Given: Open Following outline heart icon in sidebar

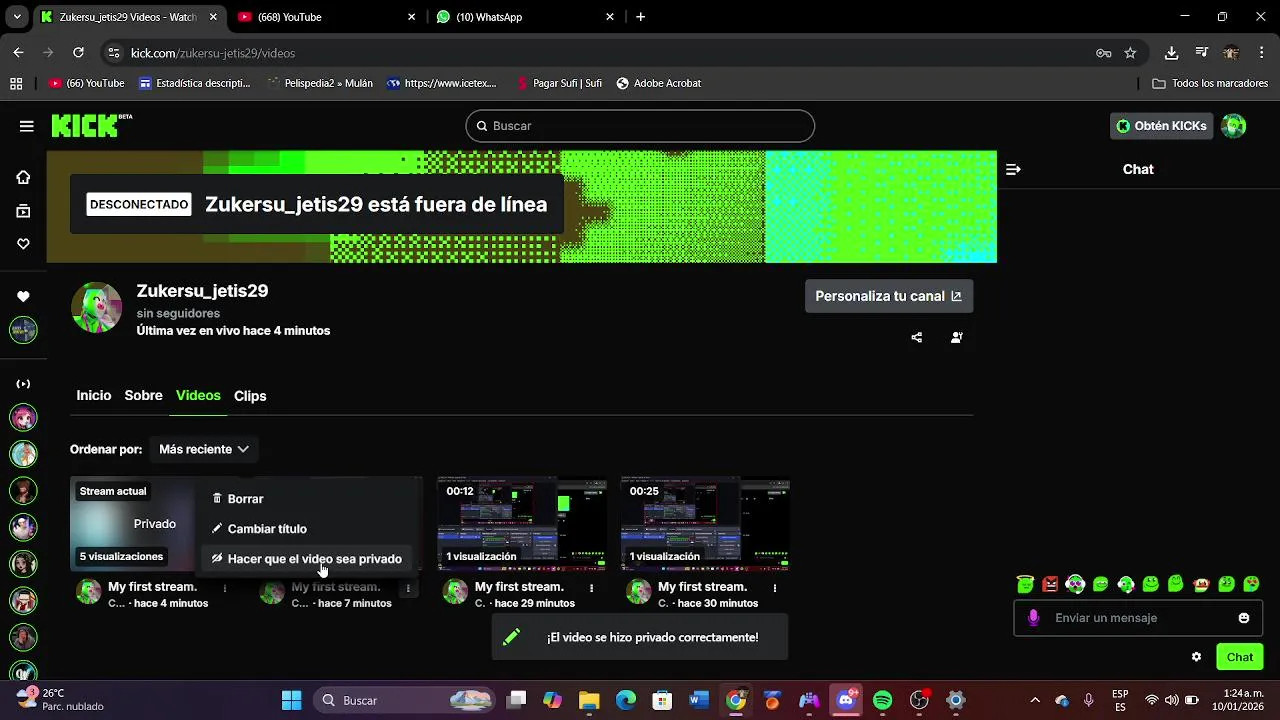Looking at the screenshot, I should click(23, 244).
